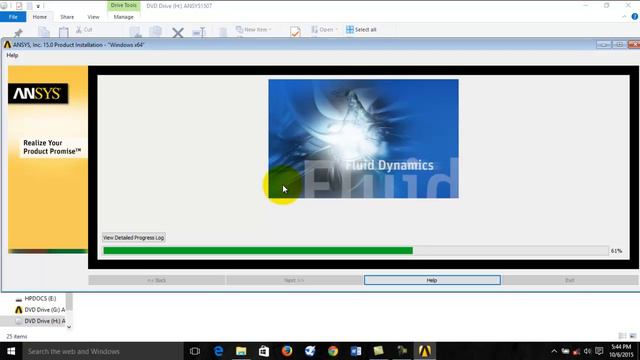This screenshot has height=360, width=640.
Task: Switch to the Share ribbon tab
Action: (x=67, y=17)
